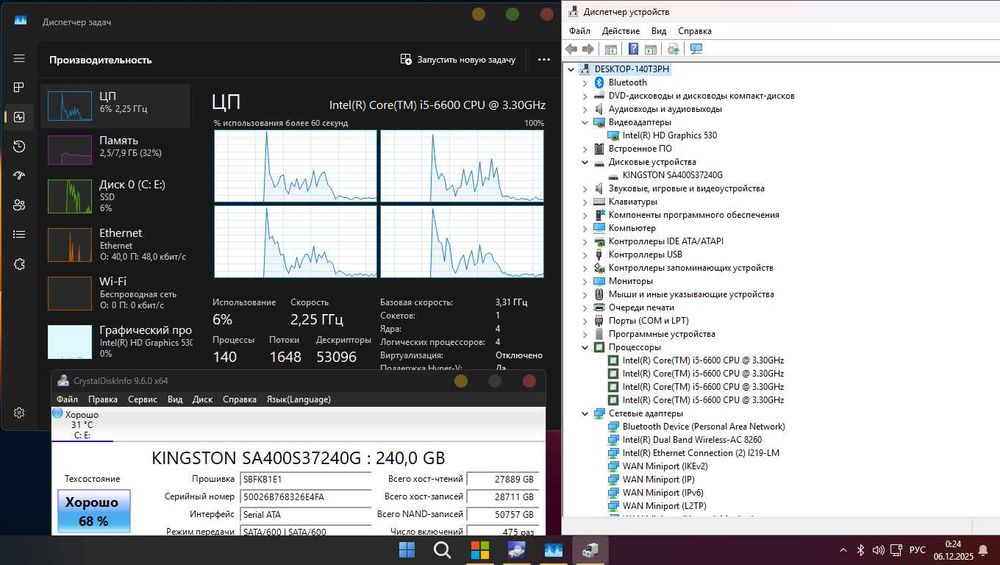This screenshot has width=1000, height=565.
Task: Open Search magnifier on taskbar
Action: (x=443, y=550)
